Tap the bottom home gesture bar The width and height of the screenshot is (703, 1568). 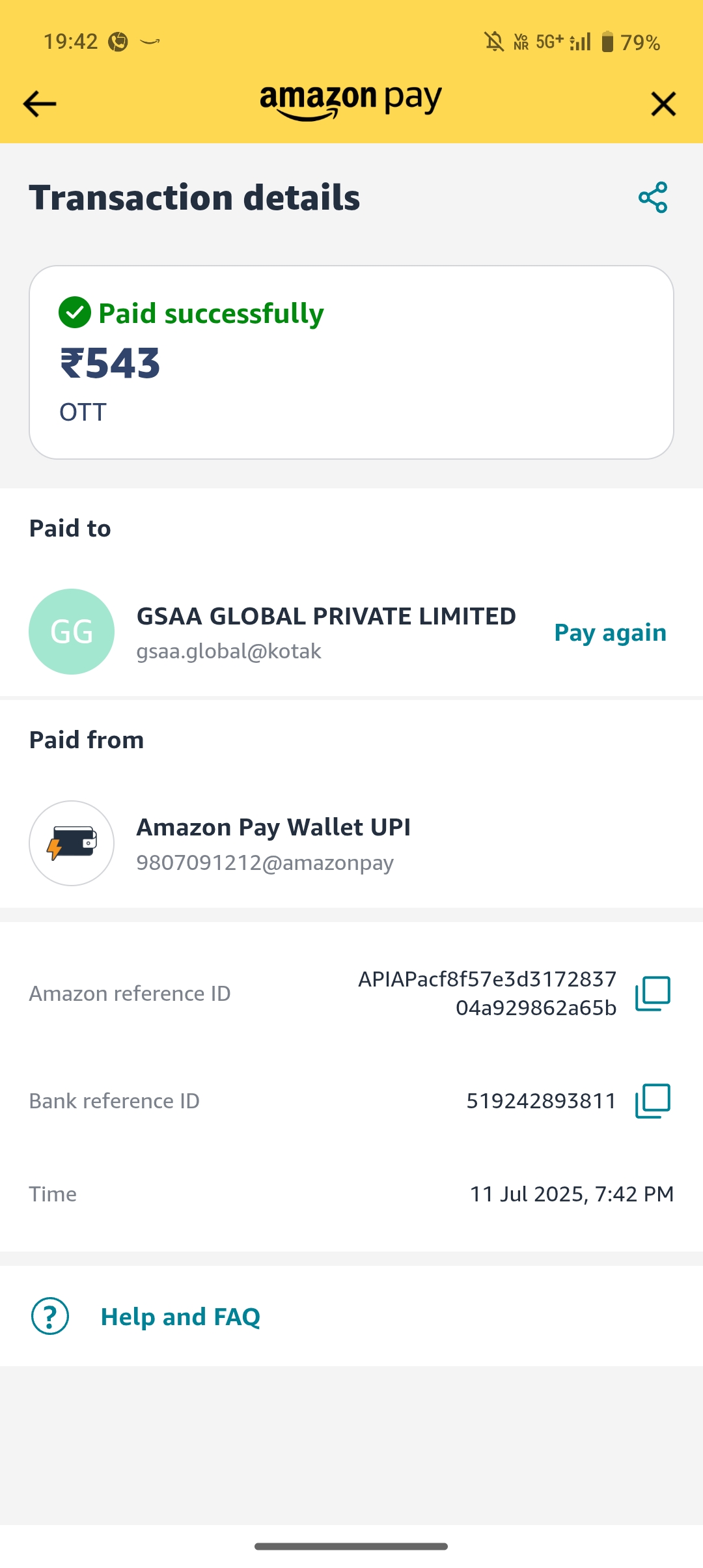[x=351, y=1546]
